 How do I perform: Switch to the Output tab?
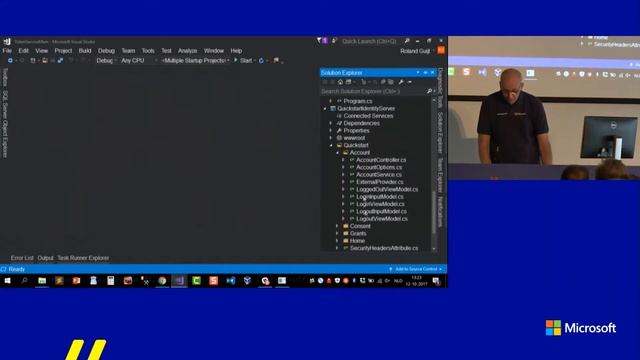(45, 258)
